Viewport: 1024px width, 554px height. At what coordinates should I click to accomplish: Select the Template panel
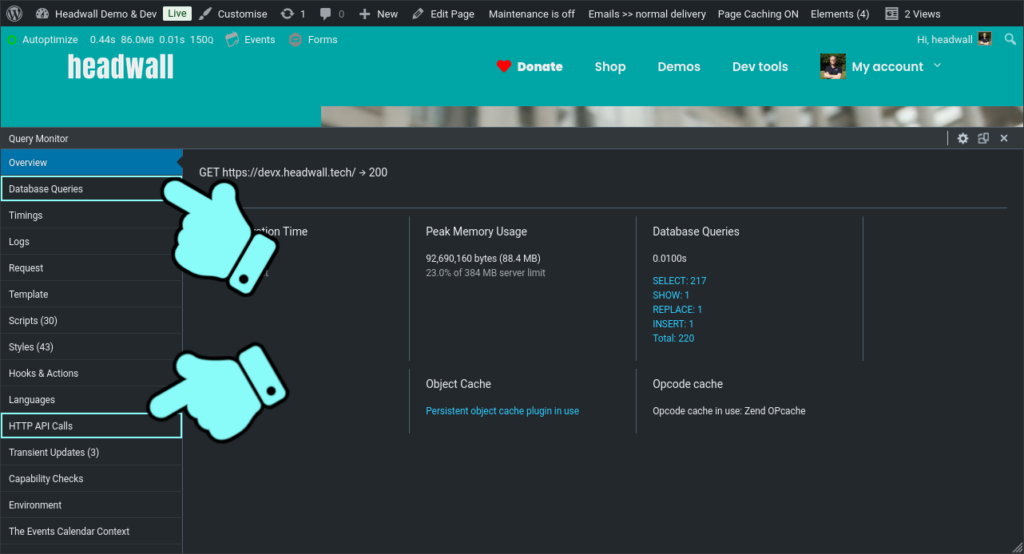click(x=91, y=294)
